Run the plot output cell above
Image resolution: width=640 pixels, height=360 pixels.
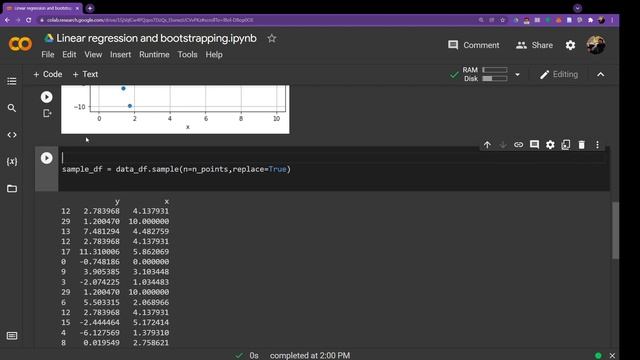[x=47, y=97]
